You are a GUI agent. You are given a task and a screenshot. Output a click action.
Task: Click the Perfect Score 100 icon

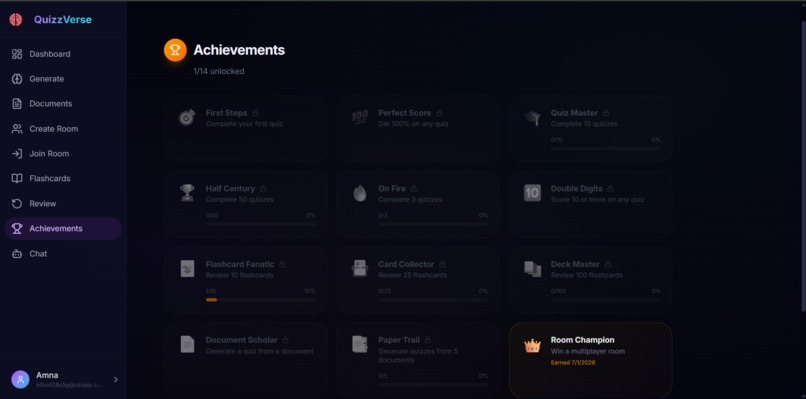[360, 117]
